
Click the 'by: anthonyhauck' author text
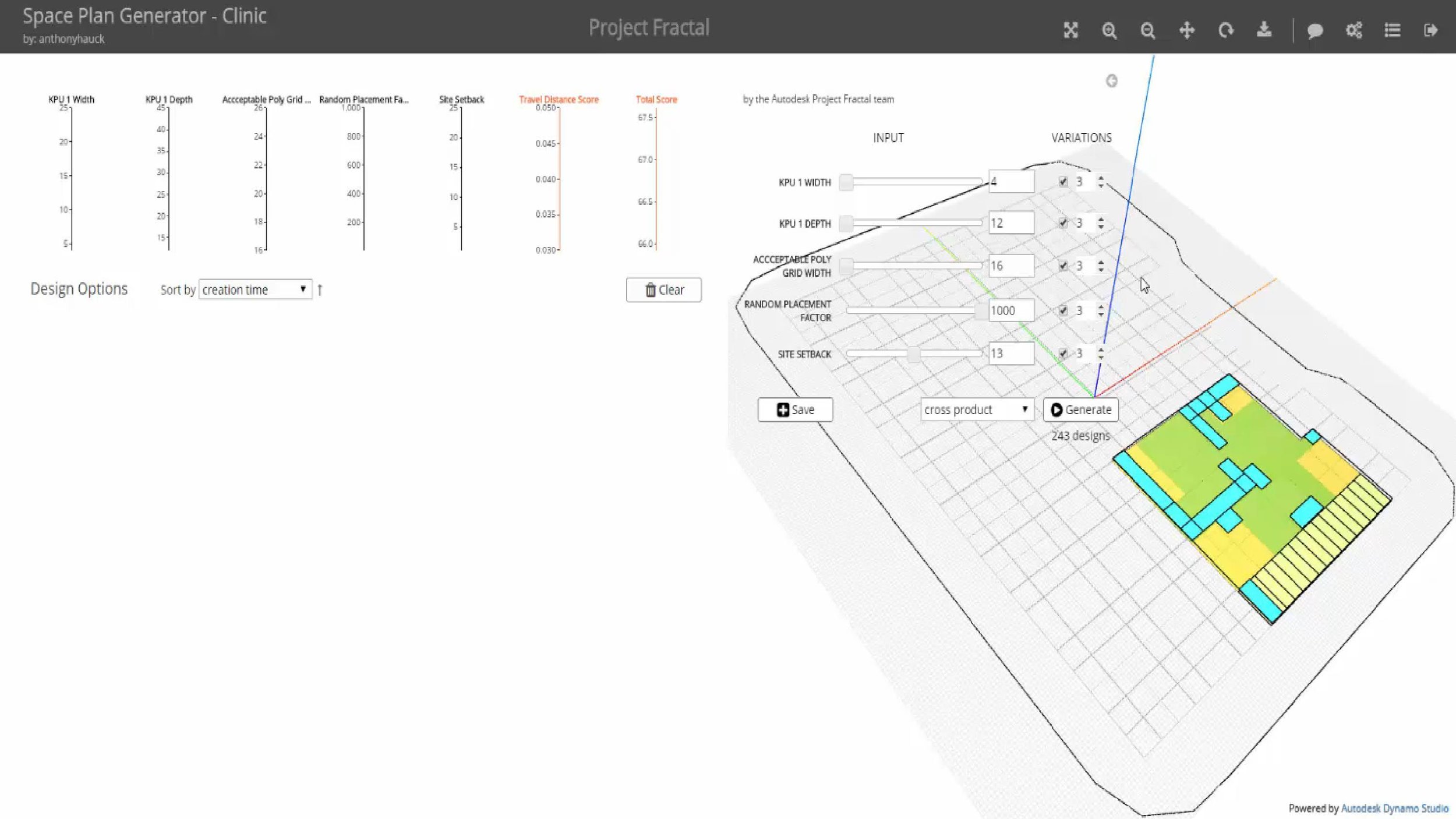[x=63, y=39]
